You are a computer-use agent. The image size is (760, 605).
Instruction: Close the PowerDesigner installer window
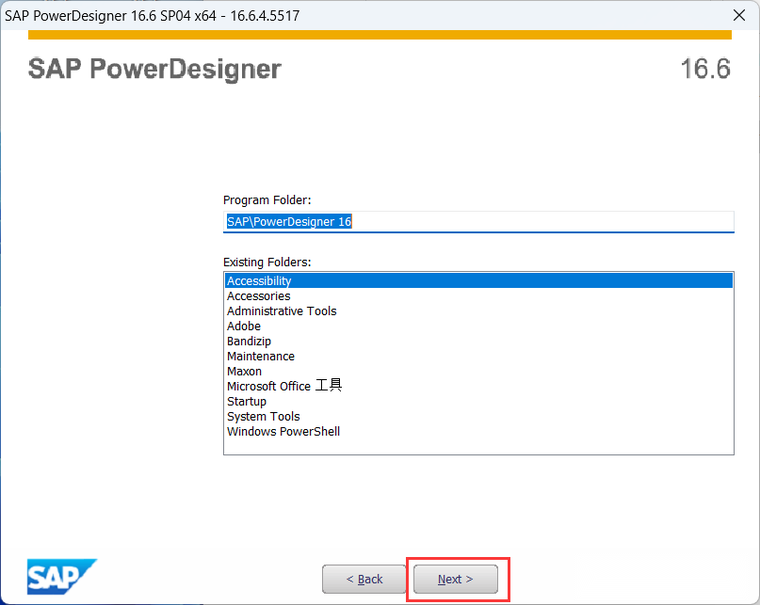pyautogui.click(x=739, y=15)
